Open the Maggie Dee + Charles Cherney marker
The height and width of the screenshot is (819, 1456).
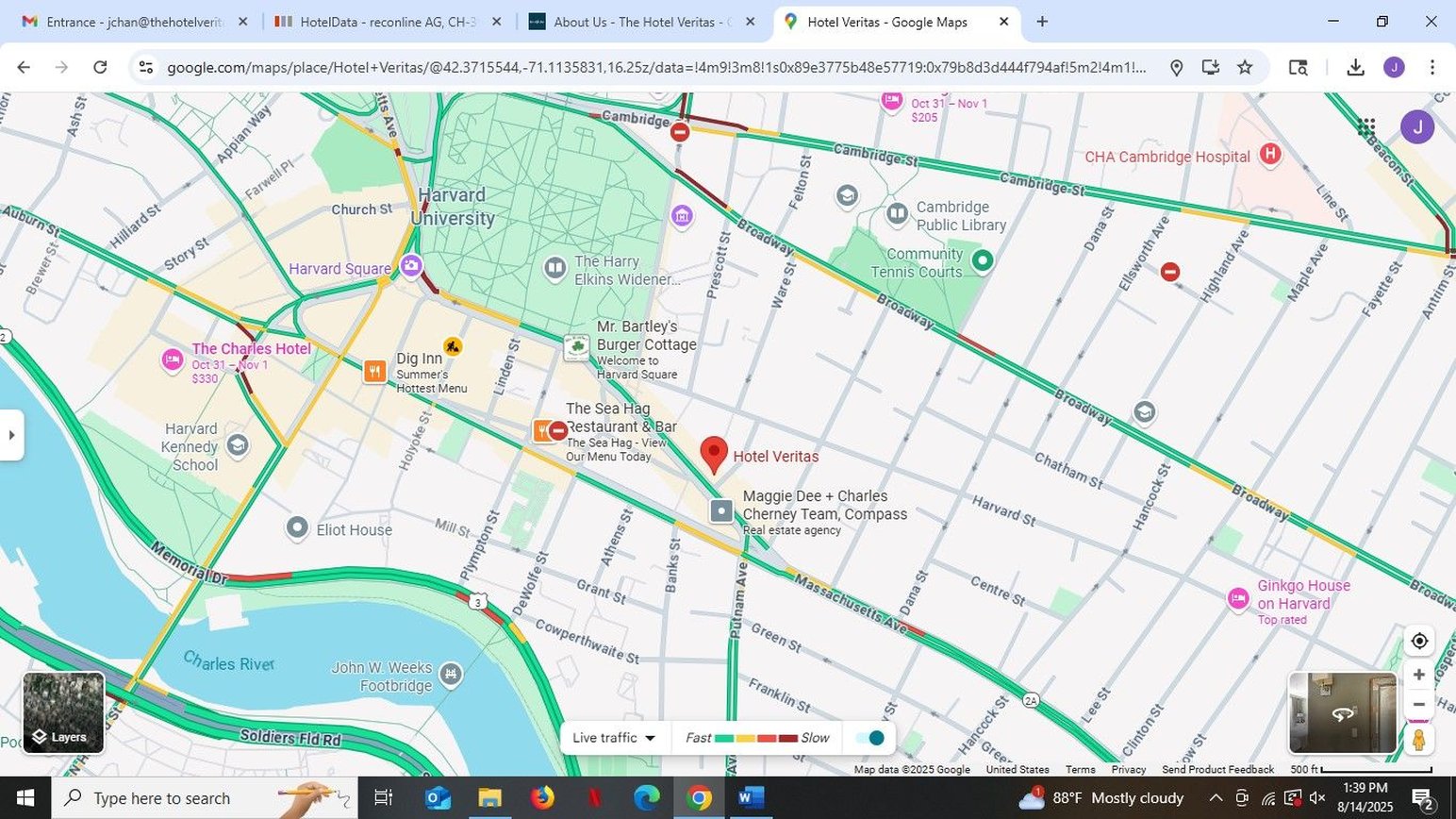click(720, 510)
